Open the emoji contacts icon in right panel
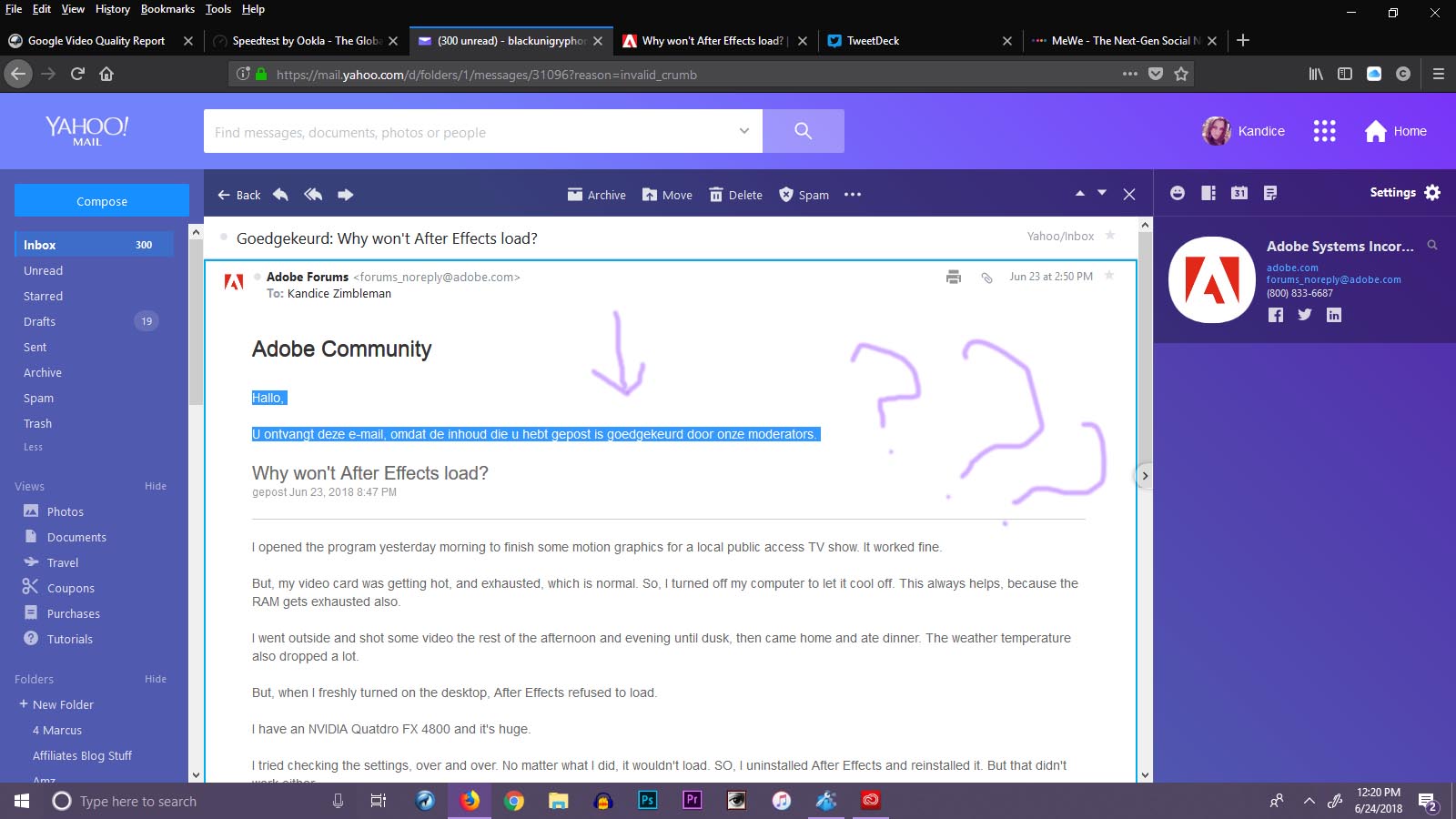Image resolution: width=1456 pixels, height=819 pixels. (1178, 193)
